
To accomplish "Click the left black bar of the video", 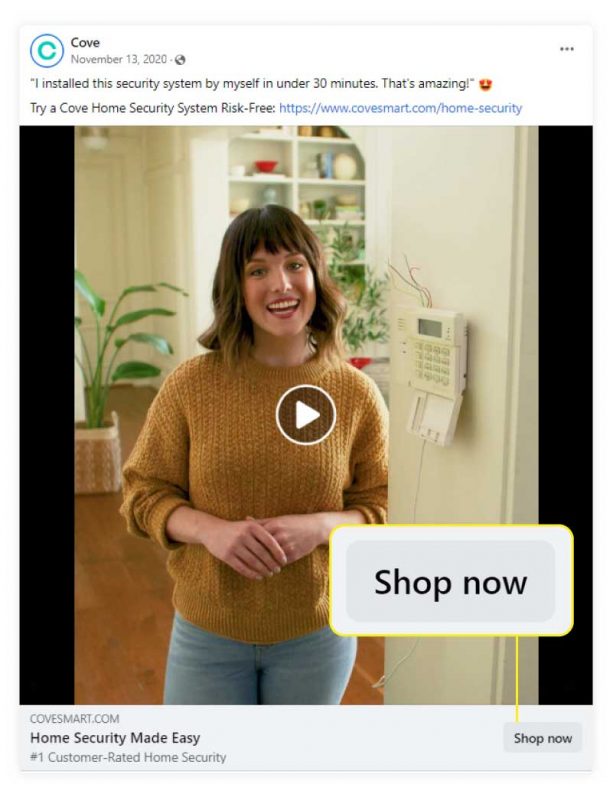I will point(47,415).
